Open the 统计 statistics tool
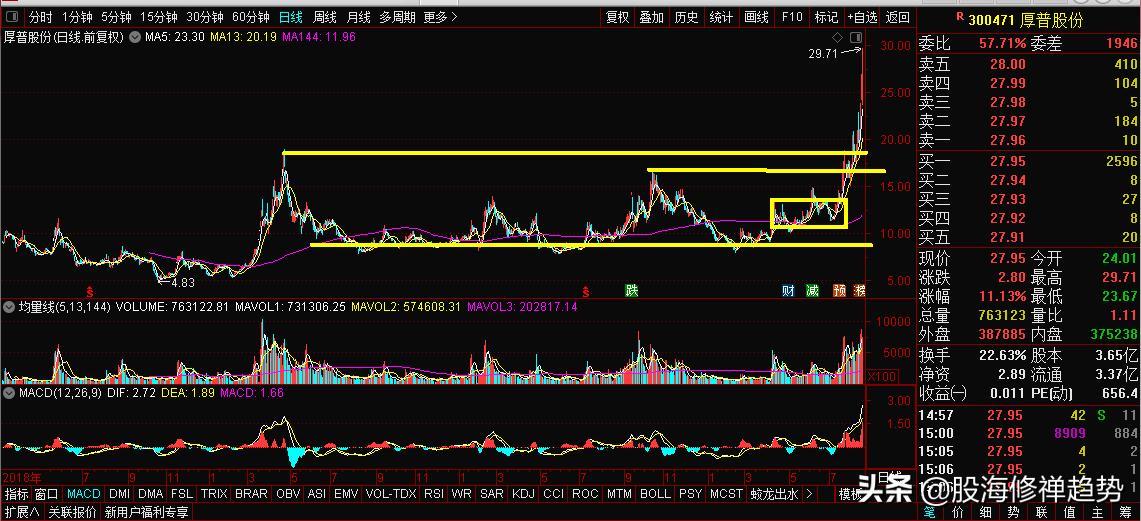The width and height of the screenshot is (1141, 521). point(721,17)
